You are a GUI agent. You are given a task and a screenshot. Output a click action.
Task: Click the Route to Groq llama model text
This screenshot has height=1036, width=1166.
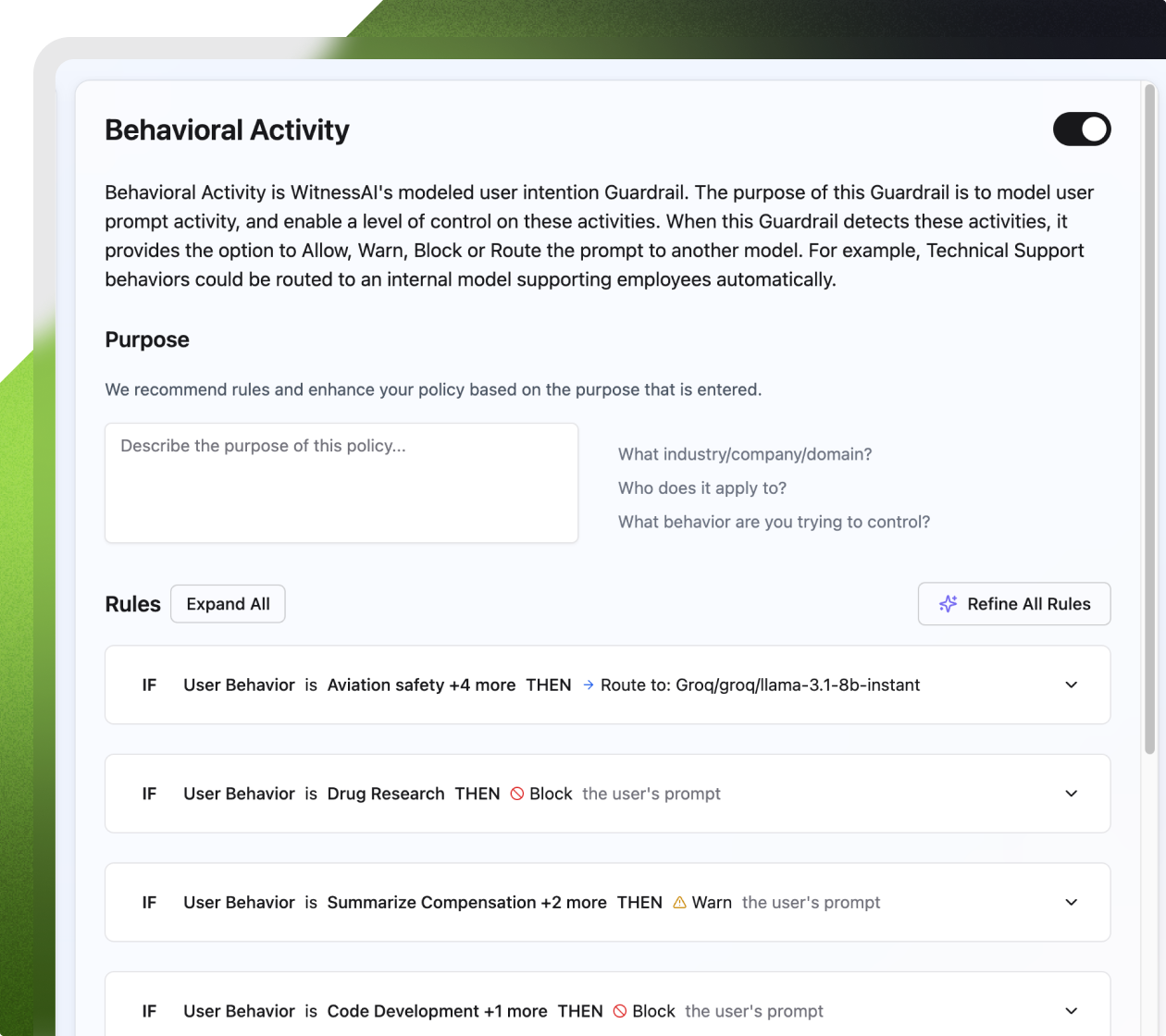pos(760,685)
